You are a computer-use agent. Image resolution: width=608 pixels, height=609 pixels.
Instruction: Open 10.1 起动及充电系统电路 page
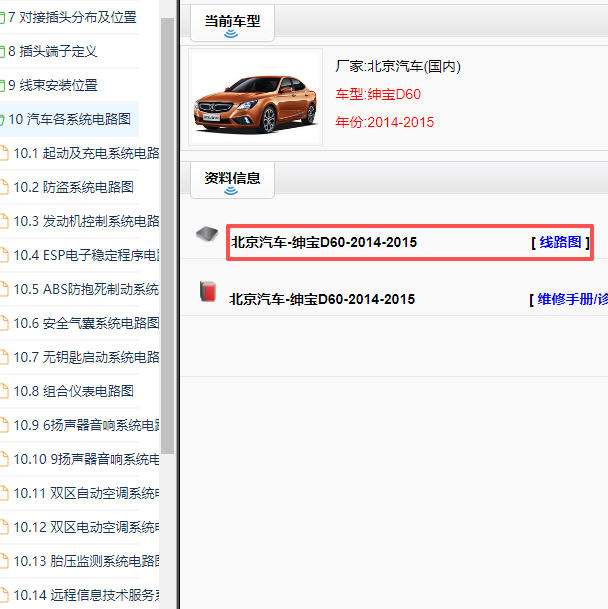pos(86,153)
